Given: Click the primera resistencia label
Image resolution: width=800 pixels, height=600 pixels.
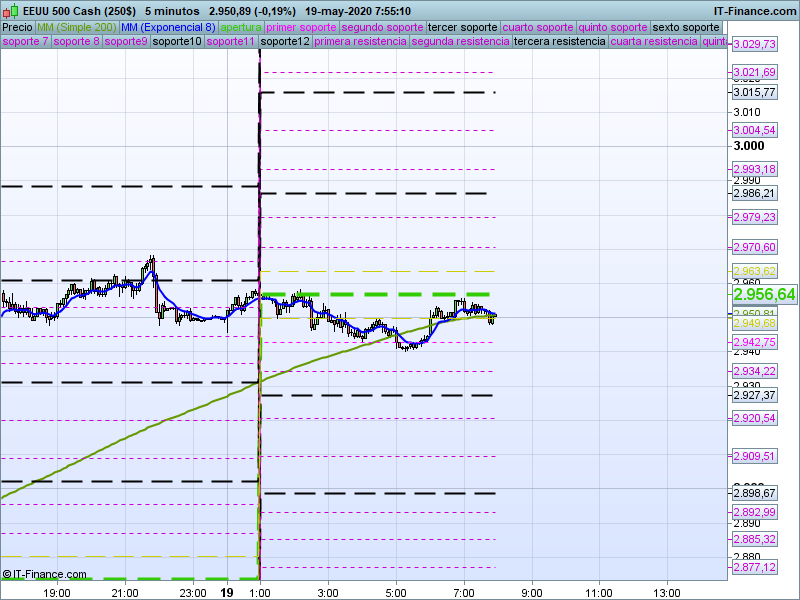Looking at the screenshot, I should click(x=360, y=42).
